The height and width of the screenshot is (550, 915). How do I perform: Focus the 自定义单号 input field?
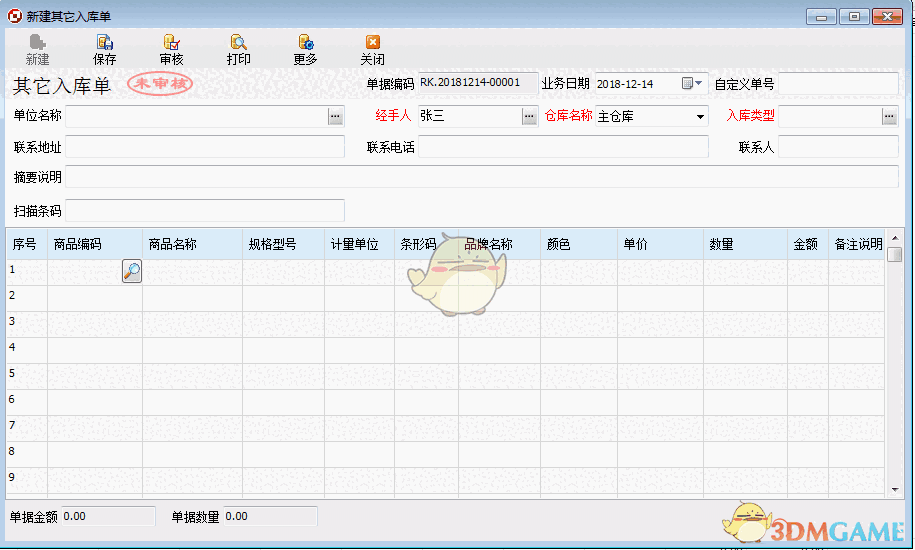pyautogui.click(x=838, y=83)
